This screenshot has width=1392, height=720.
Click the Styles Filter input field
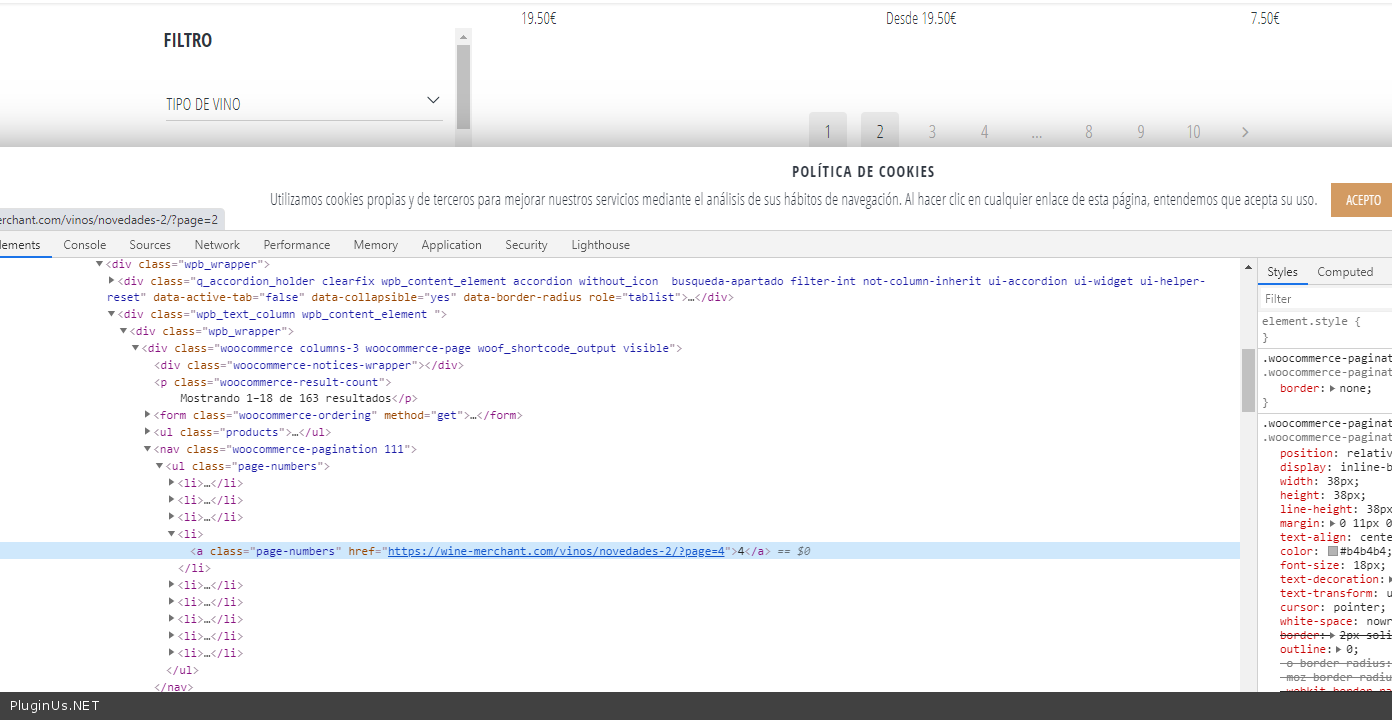point(1325,299)
